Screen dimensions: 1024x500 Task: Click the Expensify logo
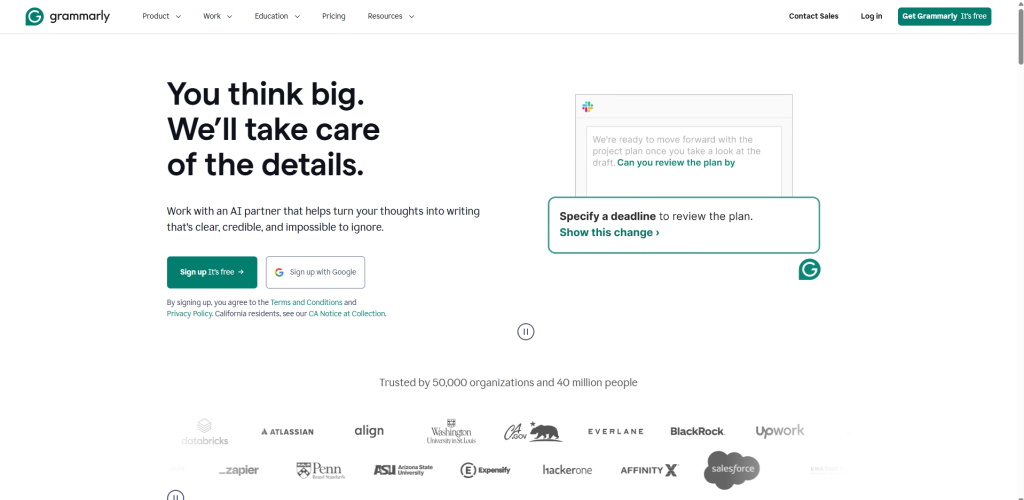click(x=485, y=470)
